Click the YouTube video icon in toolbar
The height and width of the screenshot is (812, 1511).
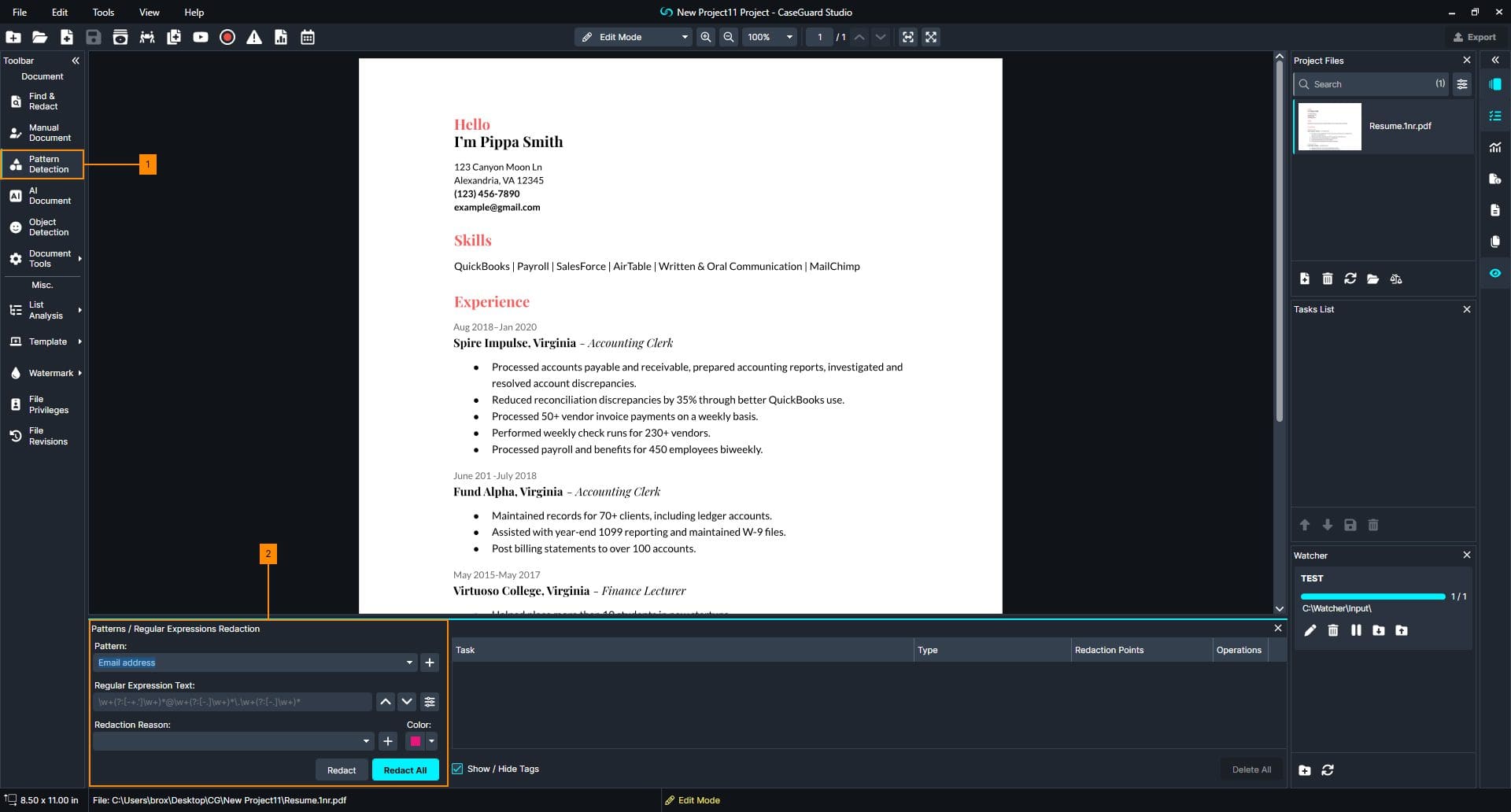tap(201, 37)
